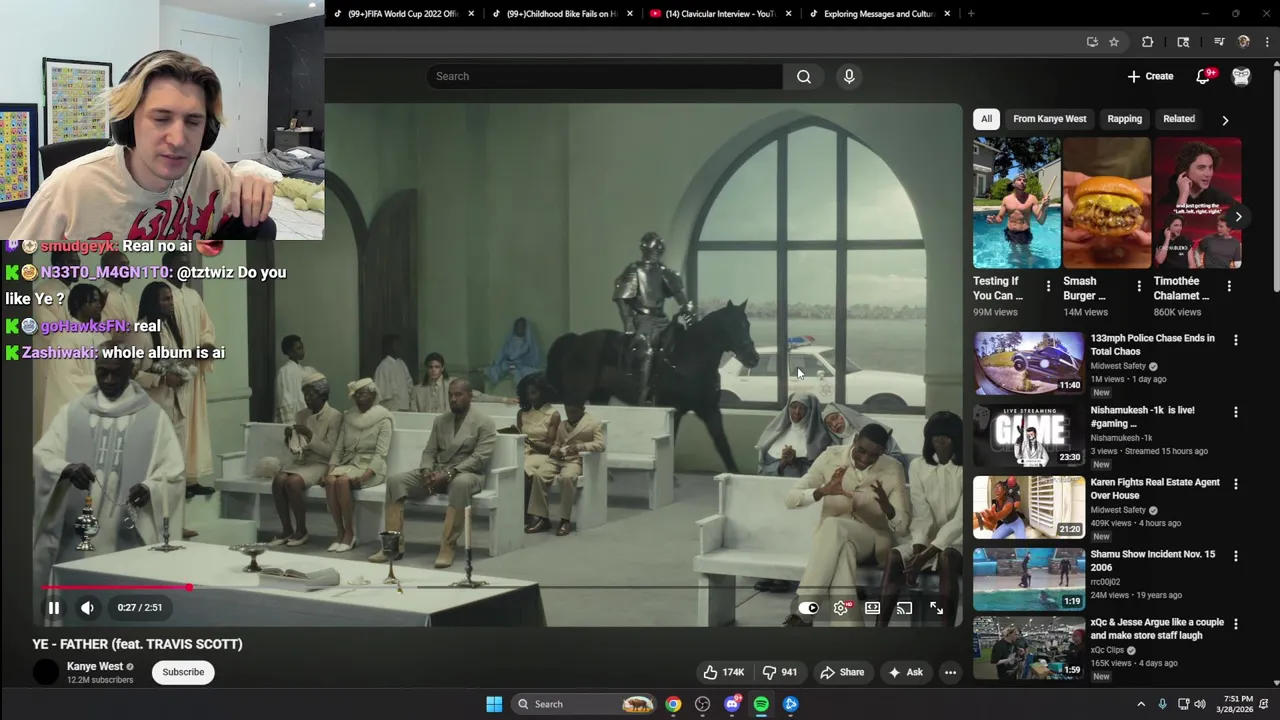1280x720 pixels.
Task: Open options for Shamu Show Incident video
Action: pos(1236,556)
